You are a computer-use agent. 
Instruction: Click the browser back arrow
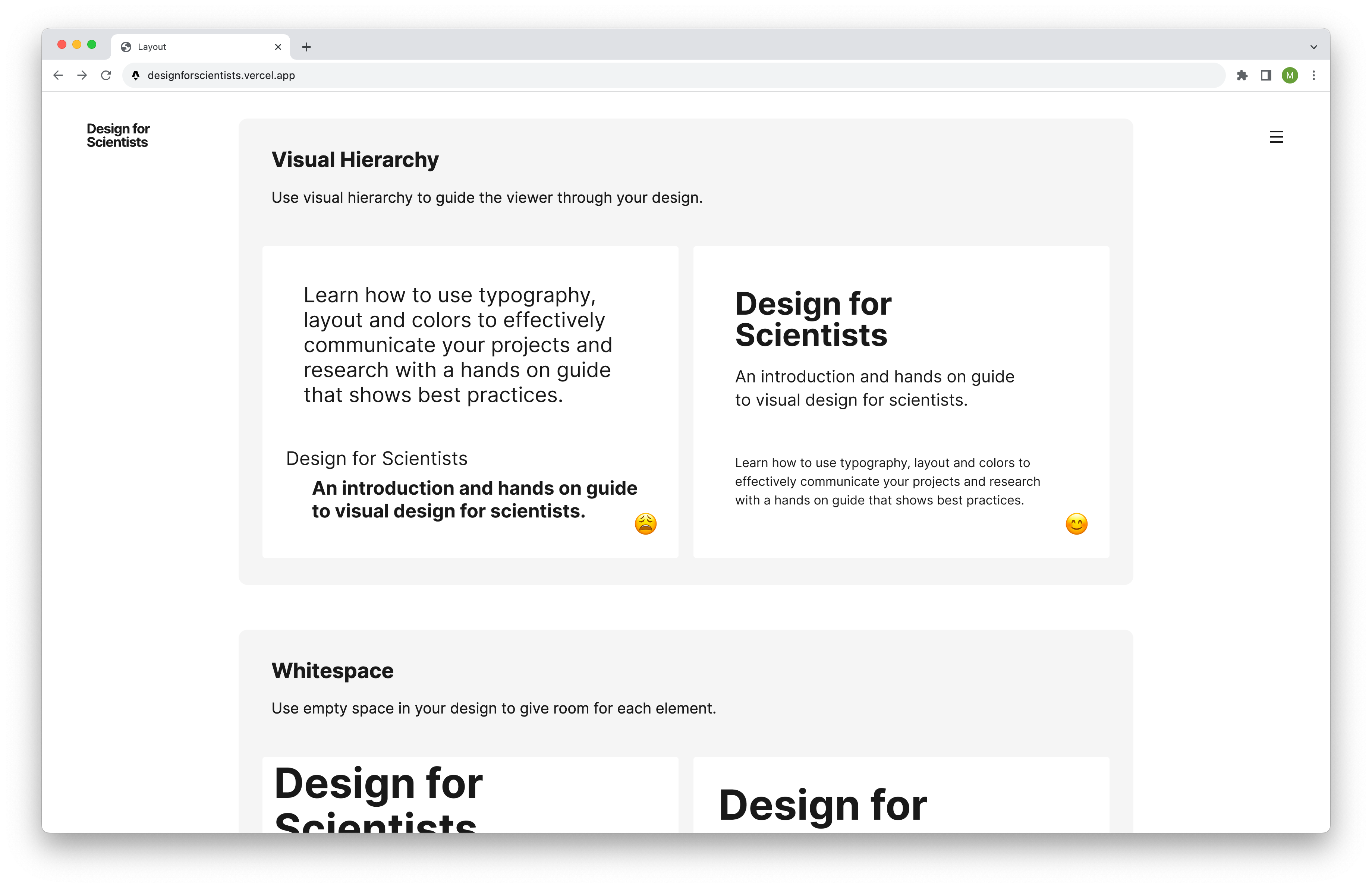click(58, 75)
